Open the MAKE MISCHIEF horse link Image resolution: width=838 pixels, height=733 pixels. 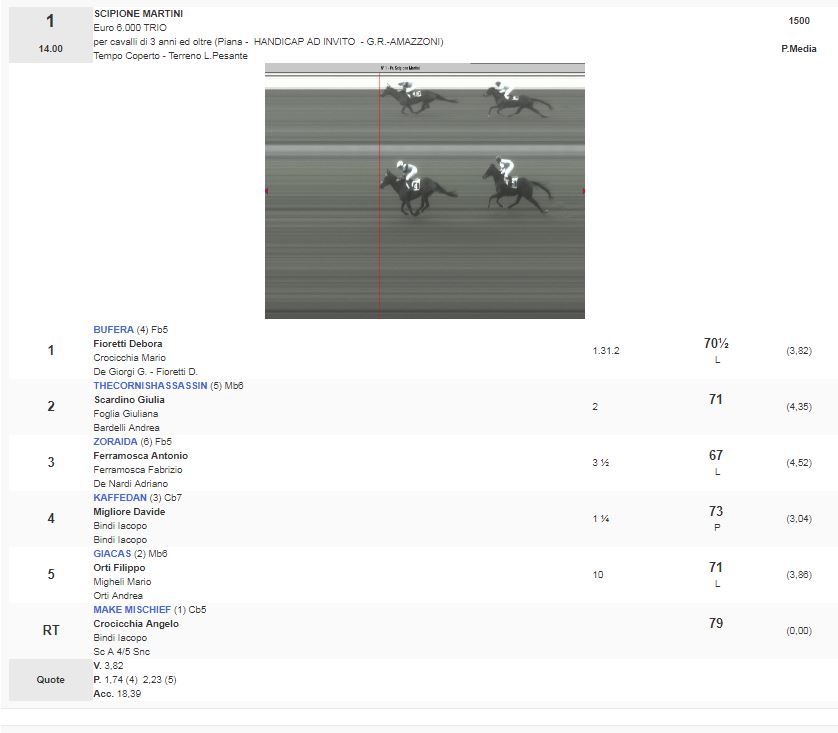click(133, 610)
